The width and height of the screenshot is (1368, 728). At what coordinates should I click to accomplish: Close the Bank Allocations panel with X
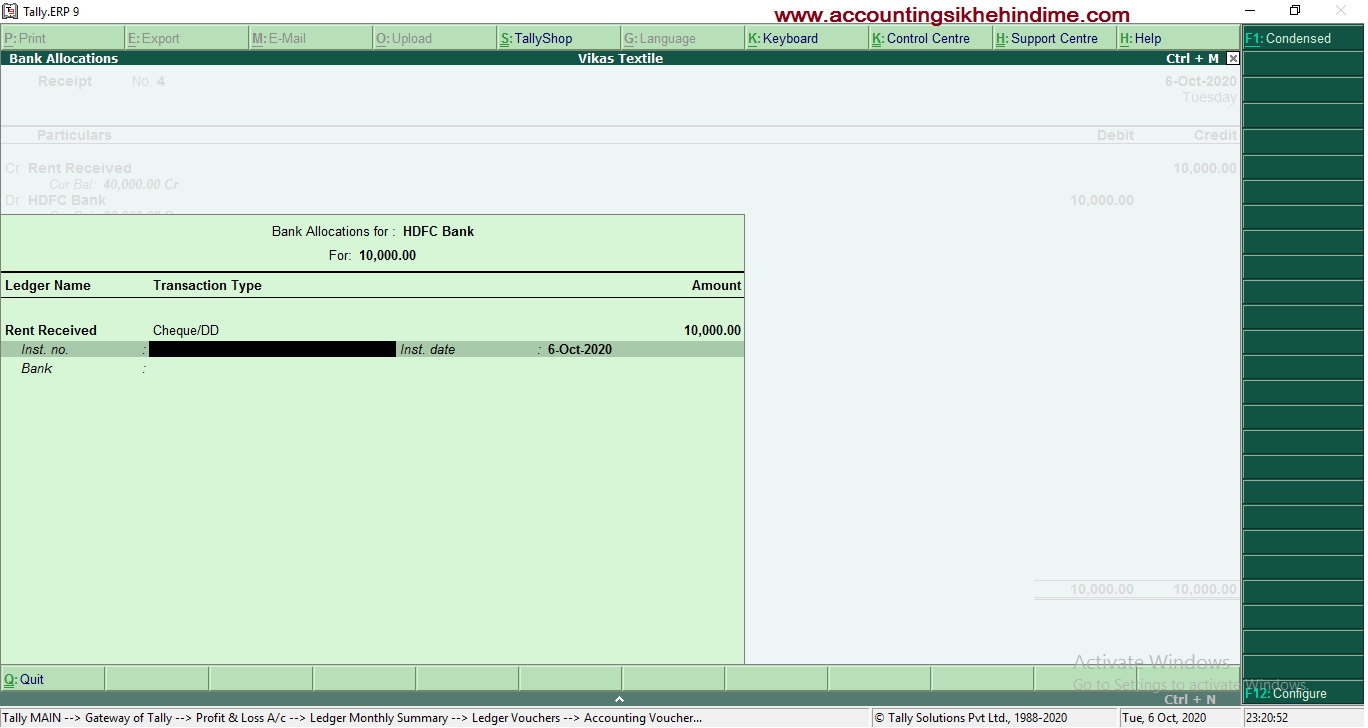[x=1232, y=58]
